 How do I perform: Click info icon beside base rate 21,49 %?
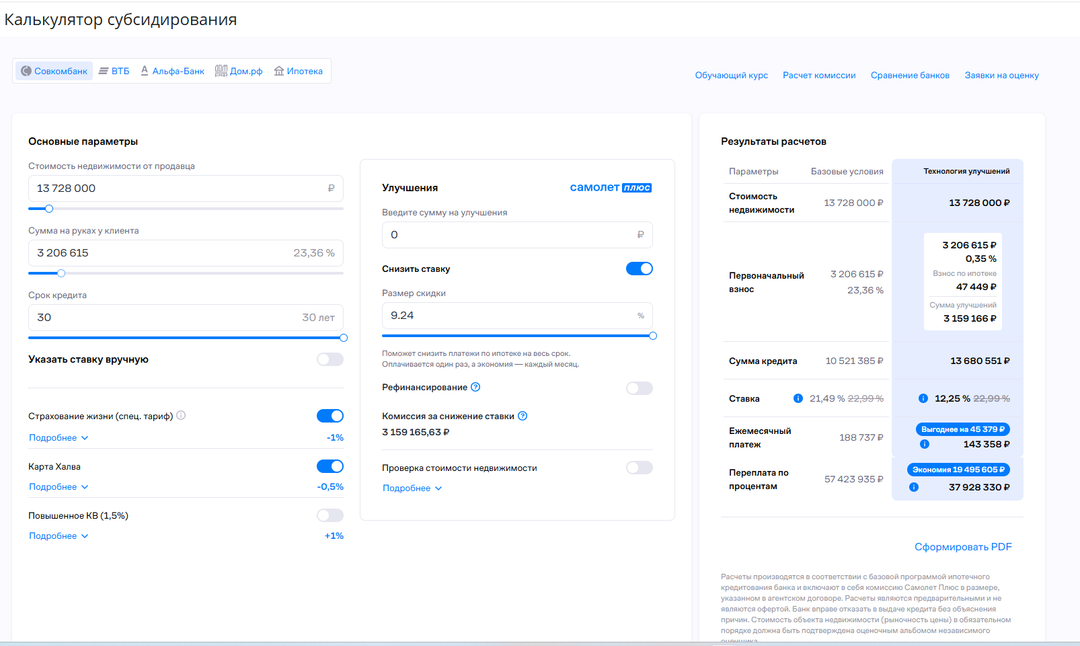[x=798, y=398]
